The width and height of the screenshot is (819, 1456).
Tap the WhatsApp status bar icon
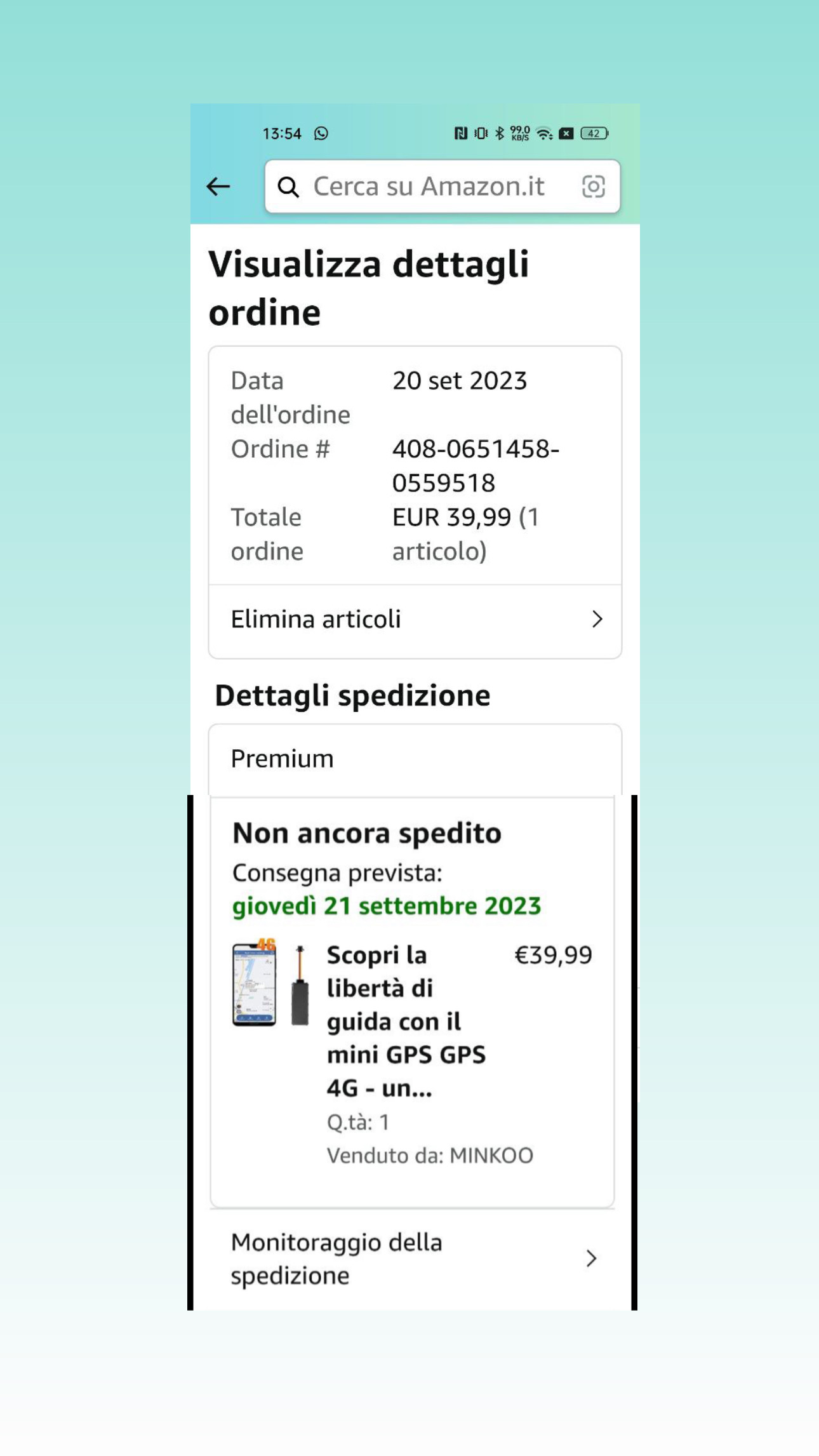coord(321,133)
